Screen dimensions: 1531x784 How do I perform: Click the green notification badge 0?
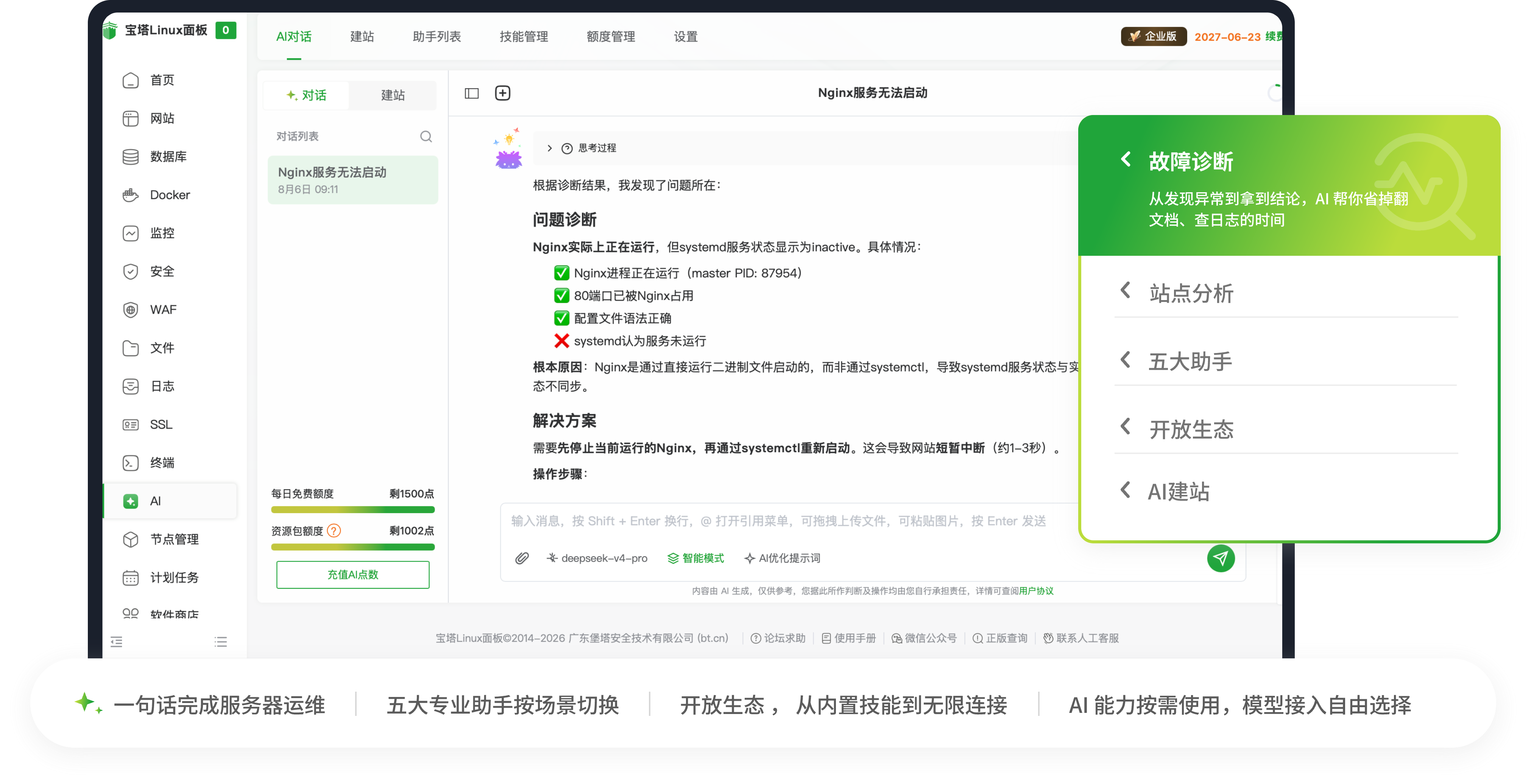coord(226,30)
